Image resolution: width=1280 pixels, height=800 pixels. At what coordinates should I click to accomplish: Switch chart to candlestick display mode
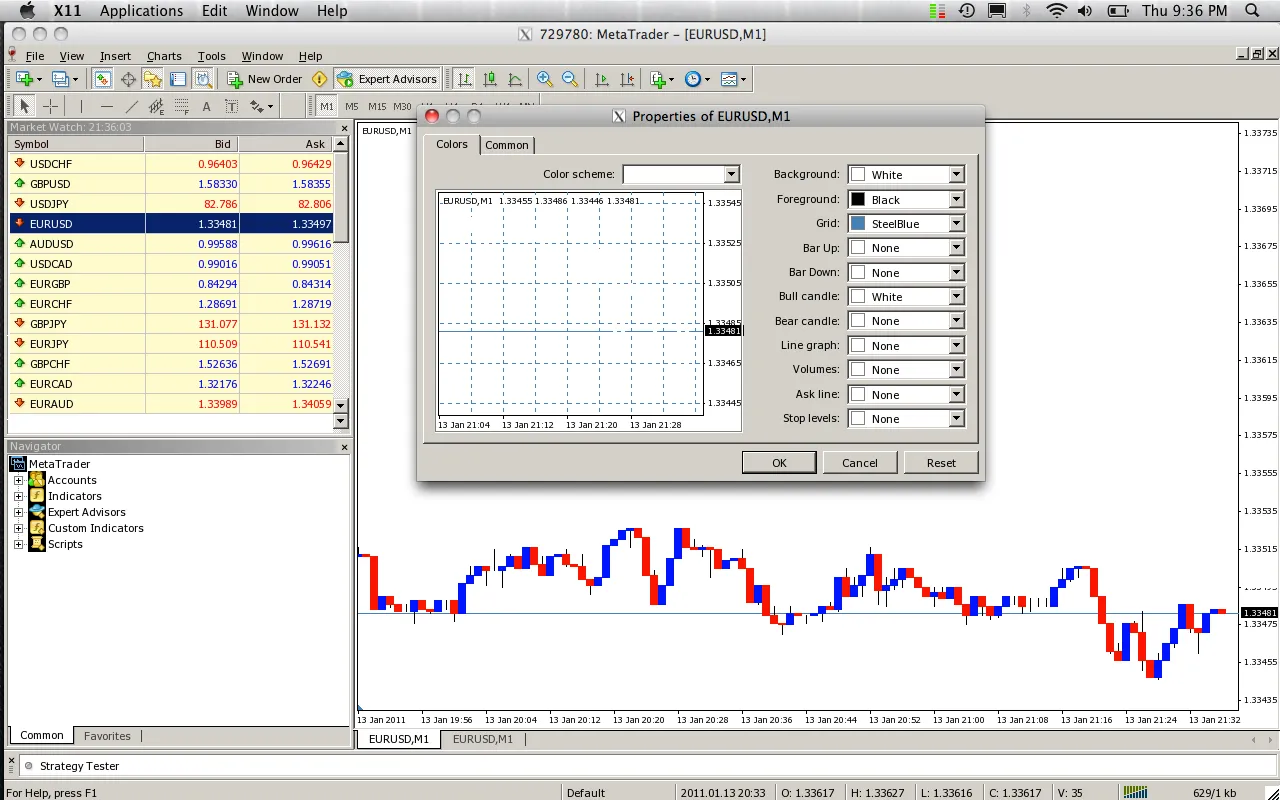[x=492, y=79]
